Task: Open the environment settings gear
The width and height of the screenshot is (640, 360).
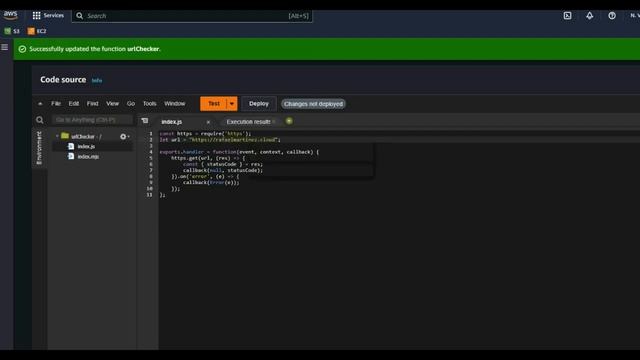Action: (x=124, y=137)
